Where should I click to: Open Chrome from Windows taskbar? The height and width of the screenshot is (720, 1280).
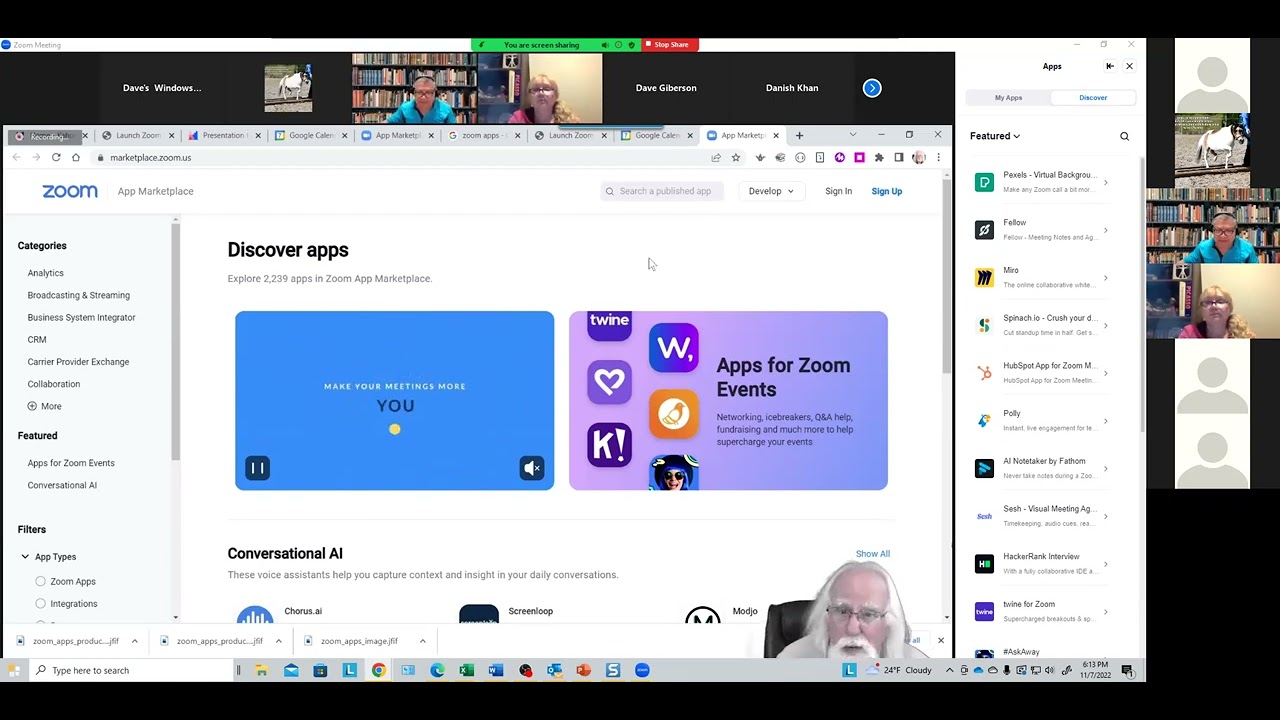click(379, 670)
